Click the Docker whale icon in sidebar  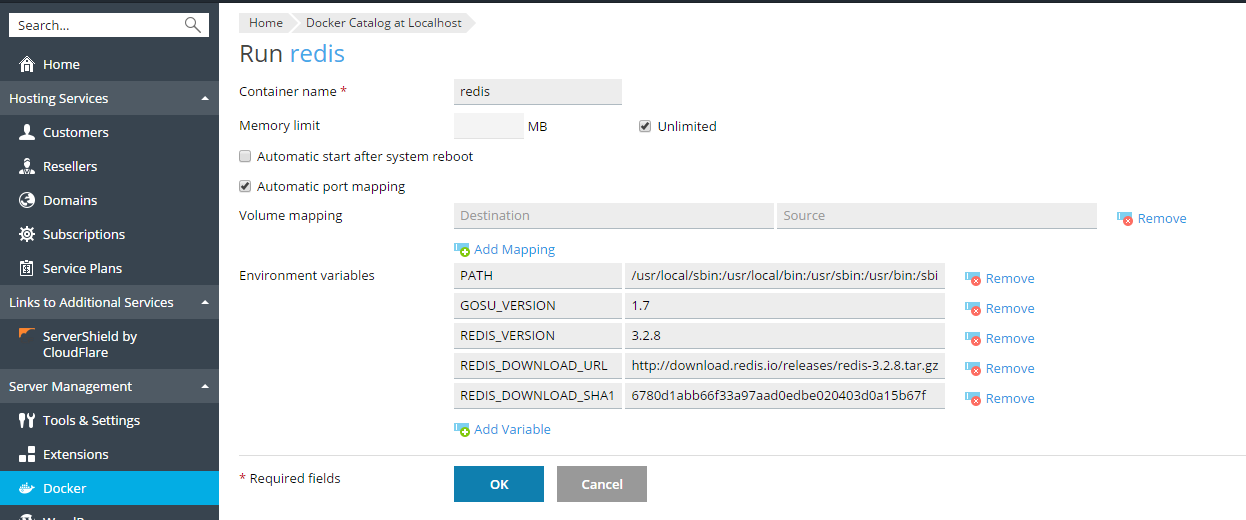pos(27,488)
